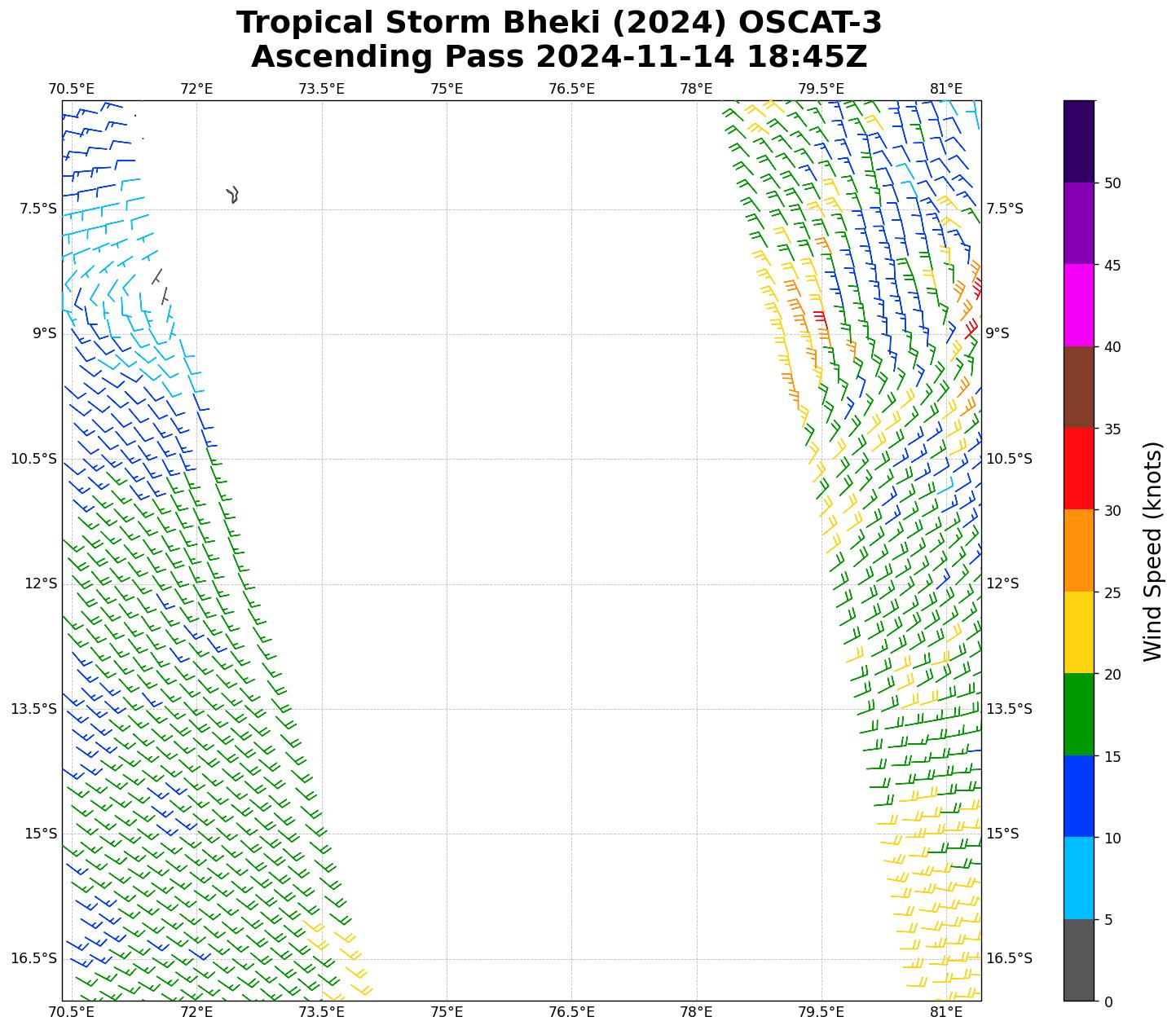Screen dimensions: 1176x1030
Task: Click the "Wind Speed (knots)" colorbar label
Action: click(1152, 551)
